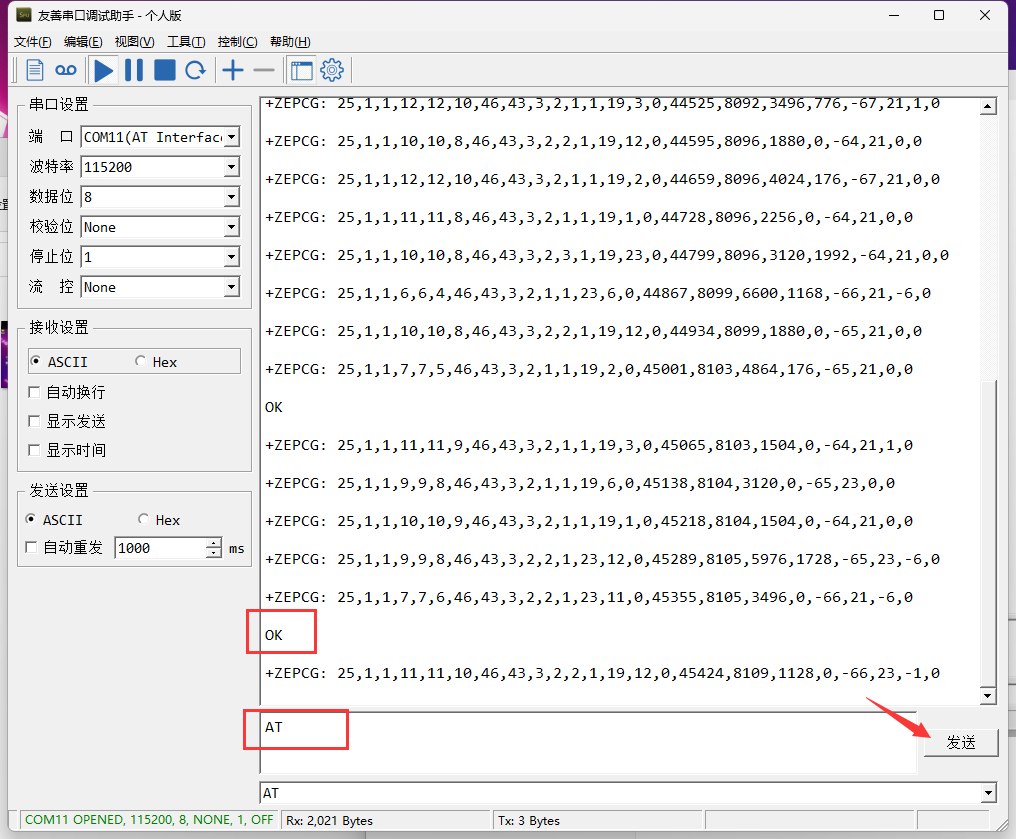The width and height of the screenshot is (1016, 839).
Task: Enable 自动重发 checkbox
Action: (x=33, y=548)
